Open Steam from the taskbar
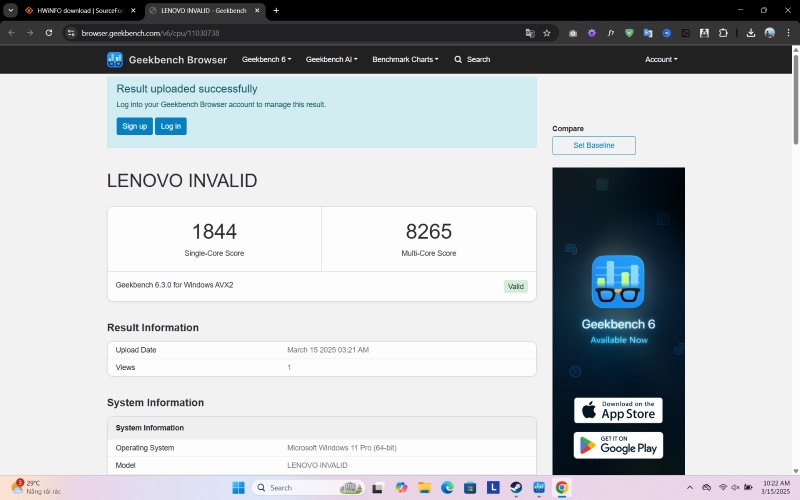Viewport: 800px width, 500px height. click(x=516, y=488)
